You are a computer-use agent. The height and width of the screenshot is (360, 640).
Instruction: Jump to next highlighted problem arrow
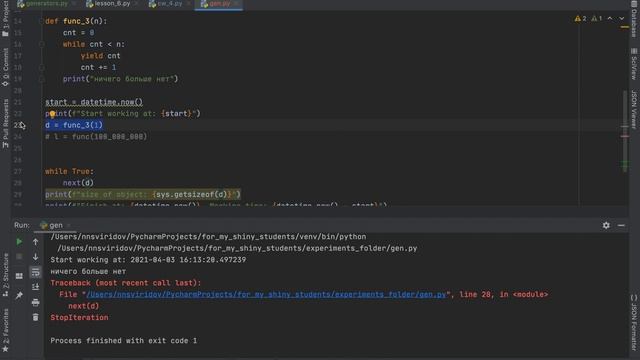pyautogui.click(x=622, y=19)
